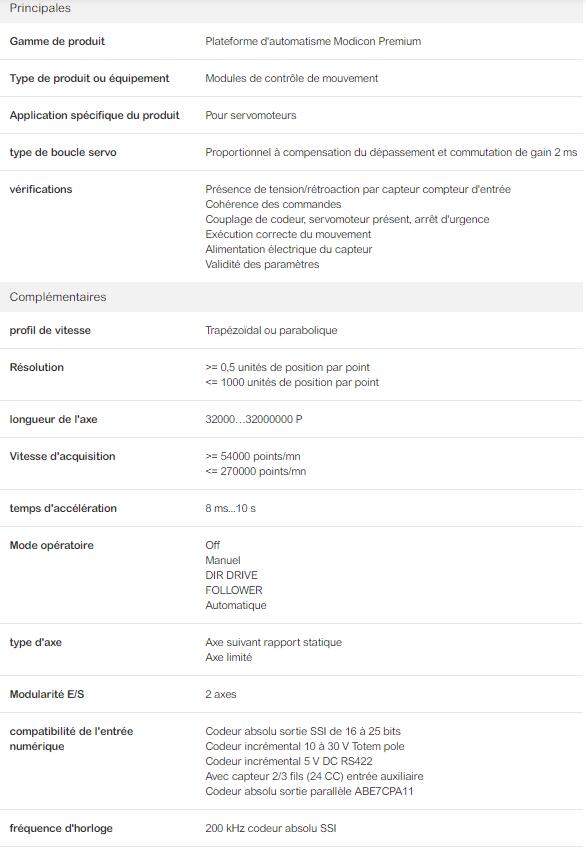The width and height of the screenshot is (586, 852).
Task: Select the Gamme de produit label
Action: click(x=57, y=41)
